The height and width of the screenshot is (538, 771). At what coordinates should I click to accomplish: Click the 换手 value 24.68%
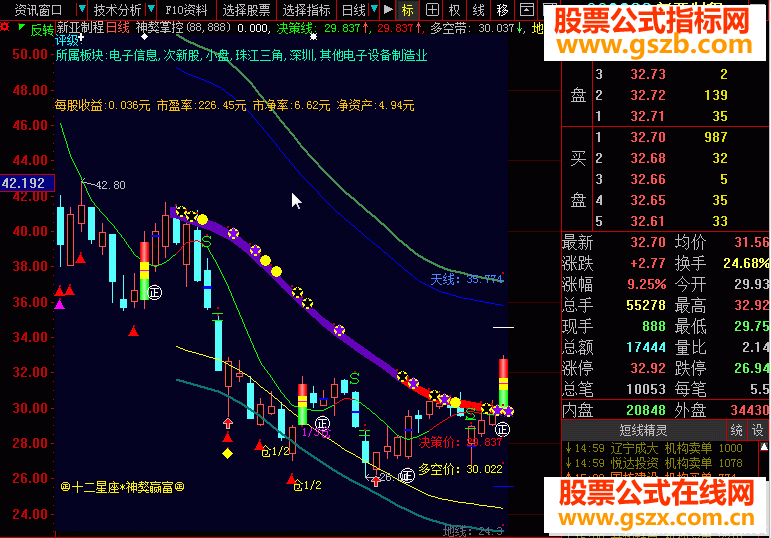[746, 264]
